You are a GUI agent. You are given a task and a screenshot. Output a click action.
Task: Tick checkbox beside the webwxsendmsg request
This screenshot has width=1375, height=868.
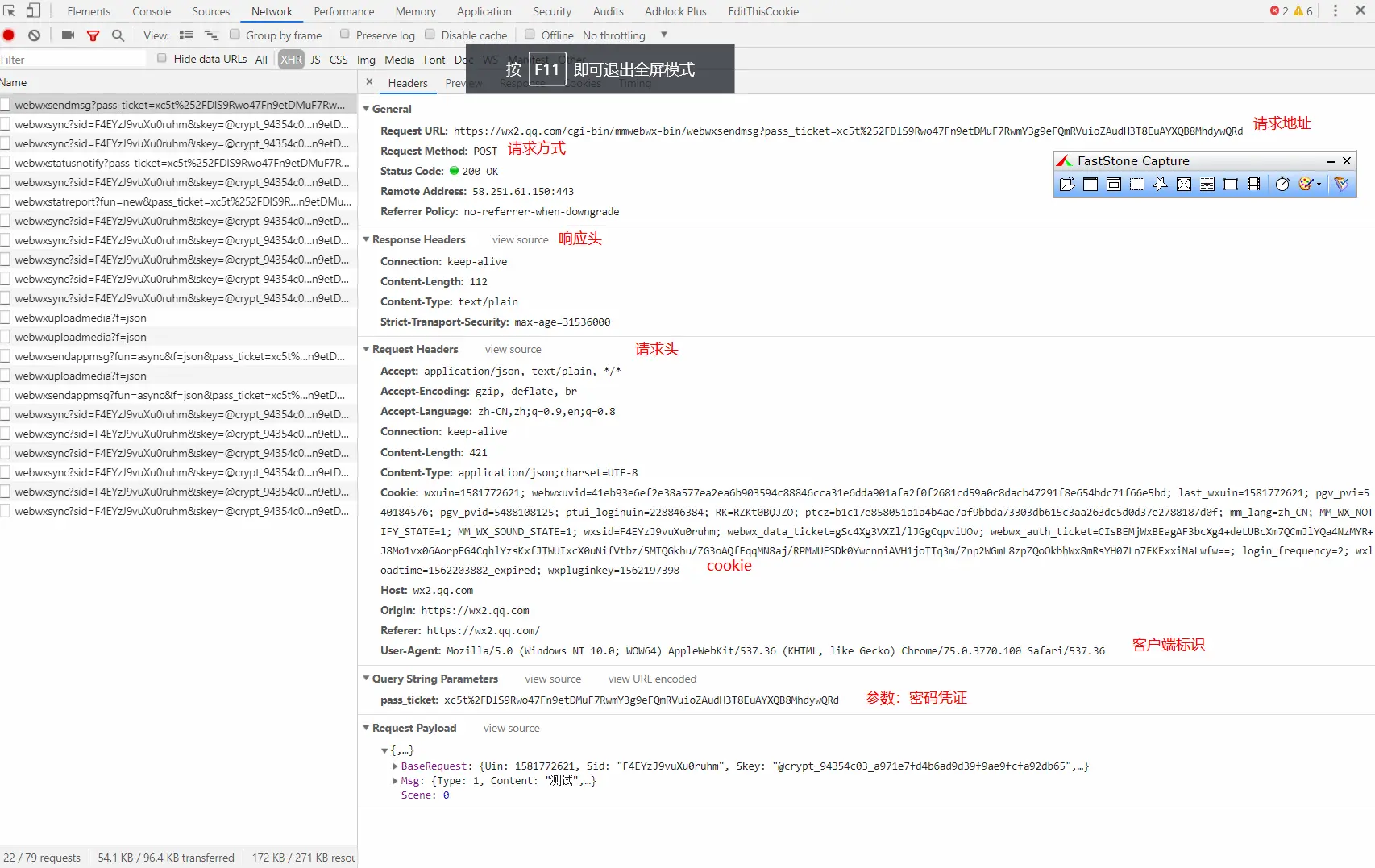tap(6, 105)
